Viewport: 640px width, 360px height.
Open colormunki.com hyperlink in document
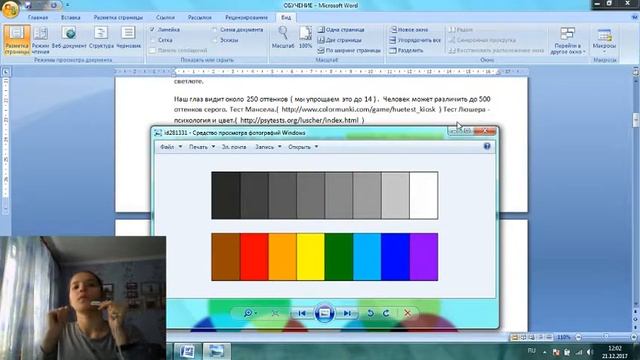[358, 109]
